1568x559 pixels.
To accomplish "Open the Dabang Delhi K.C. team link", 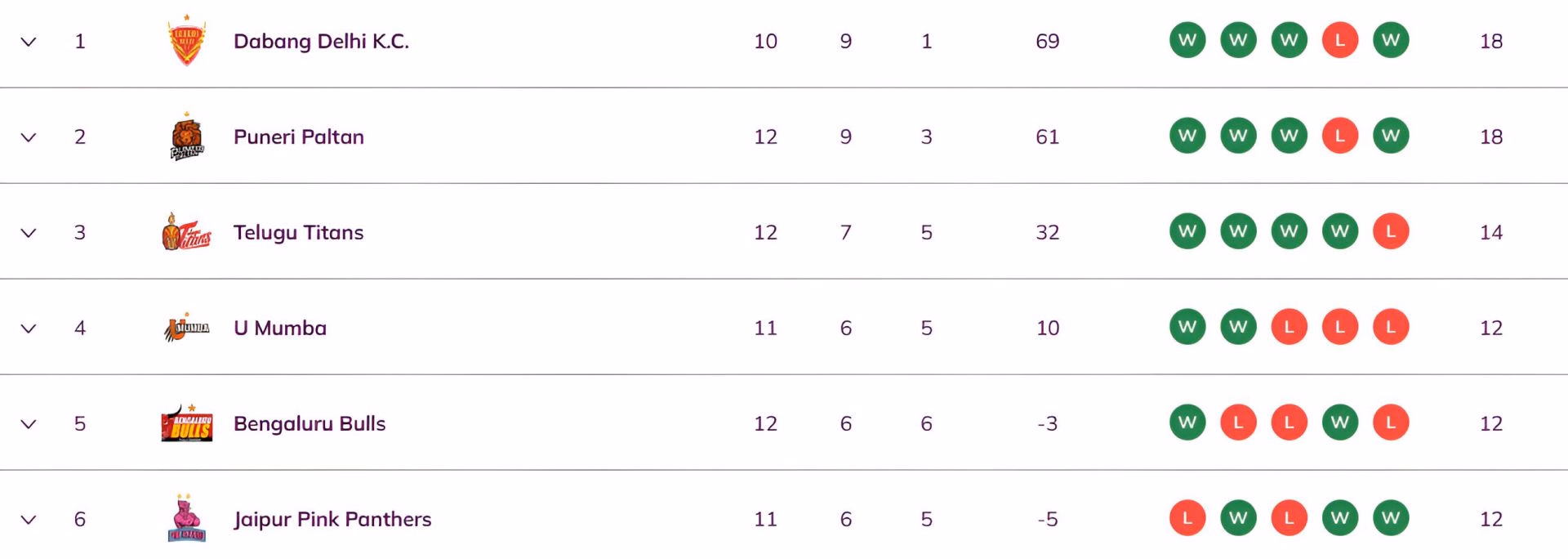I will 321,41.
